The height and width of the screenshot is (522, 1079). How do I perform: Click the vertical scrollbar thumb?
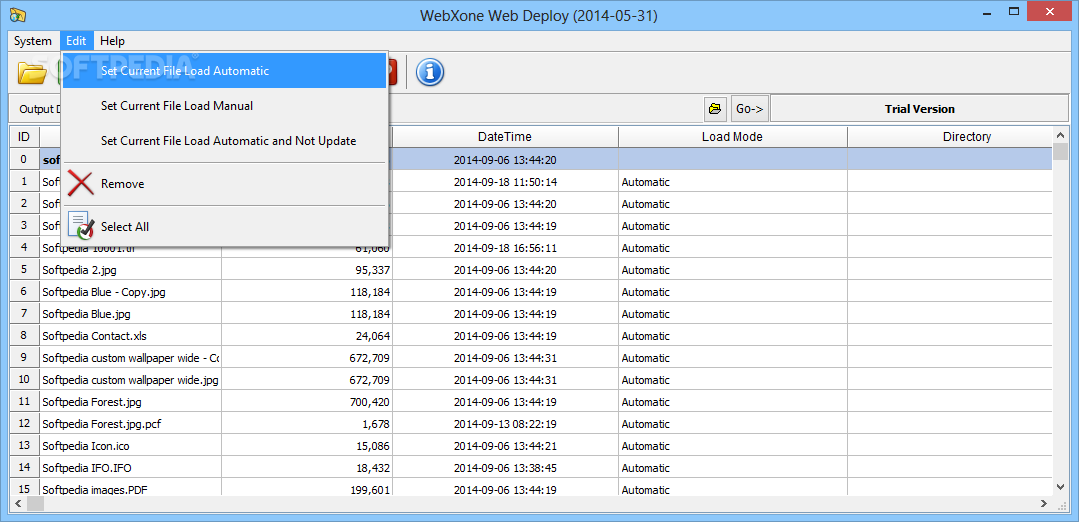pos(1060,151)
